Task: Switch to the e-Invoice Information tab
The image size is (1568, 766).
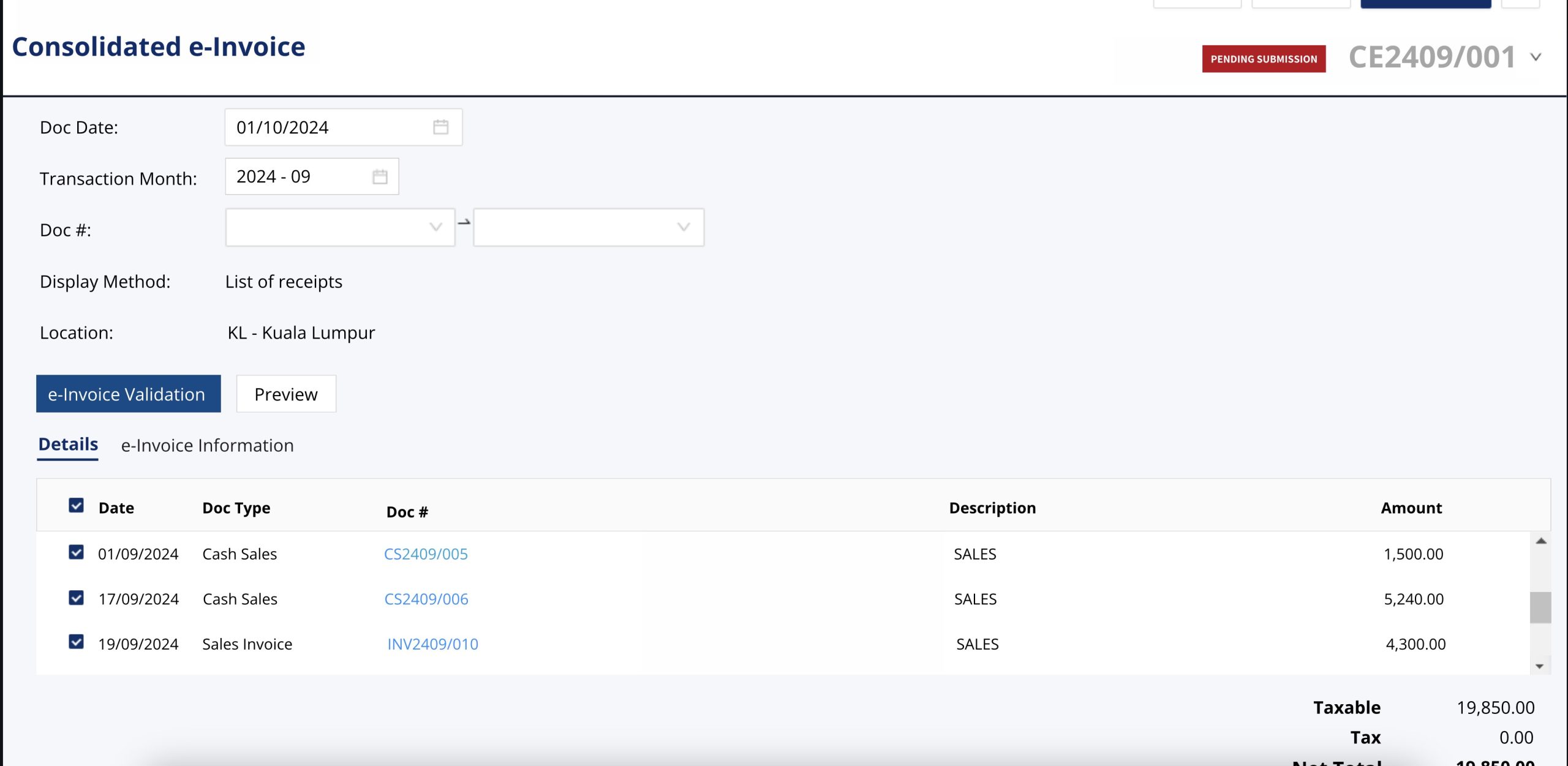Action: tap(208, 445)
